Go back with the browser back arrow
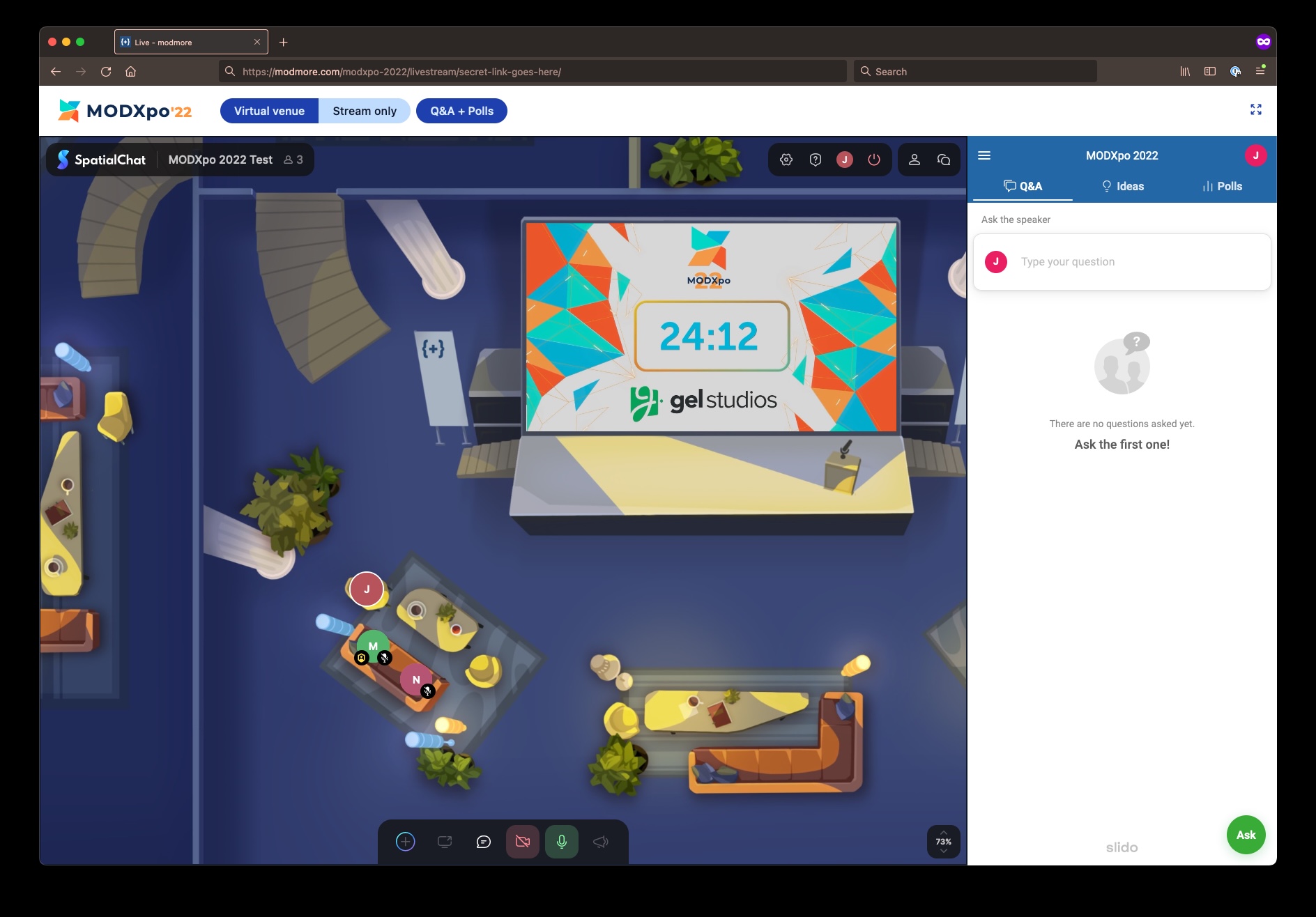The width and height of the screenshot is (1316, 917). tap(56, 71)
